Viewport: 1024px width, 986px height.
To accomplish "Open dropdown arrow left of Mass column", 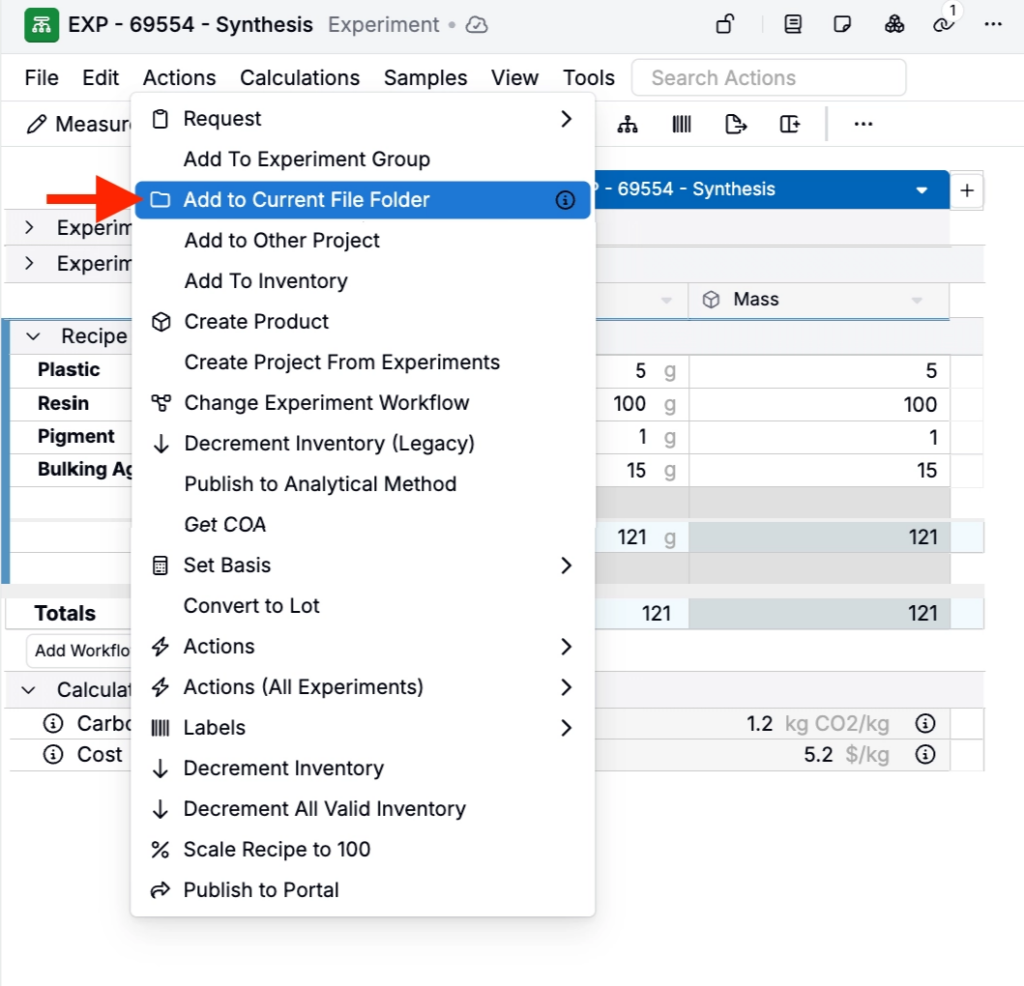I will click(666, 300).
